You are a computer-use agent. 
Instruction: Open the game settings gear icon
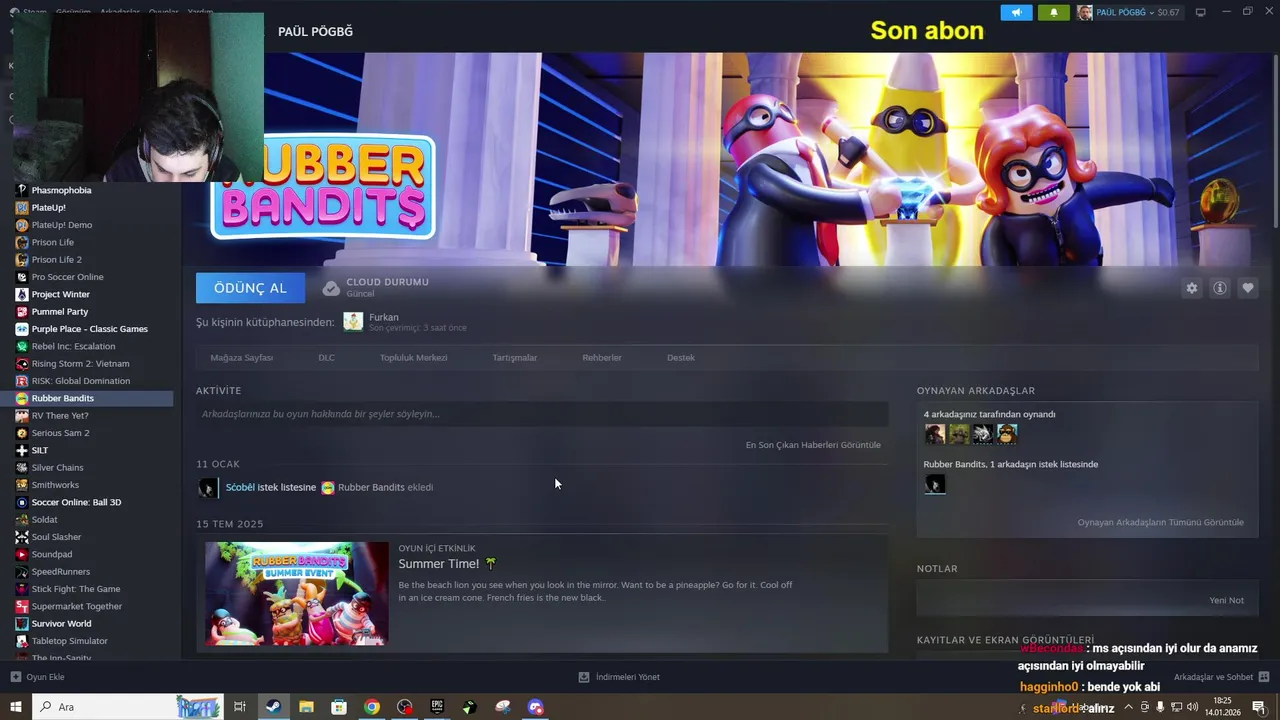click(1191, 288)
